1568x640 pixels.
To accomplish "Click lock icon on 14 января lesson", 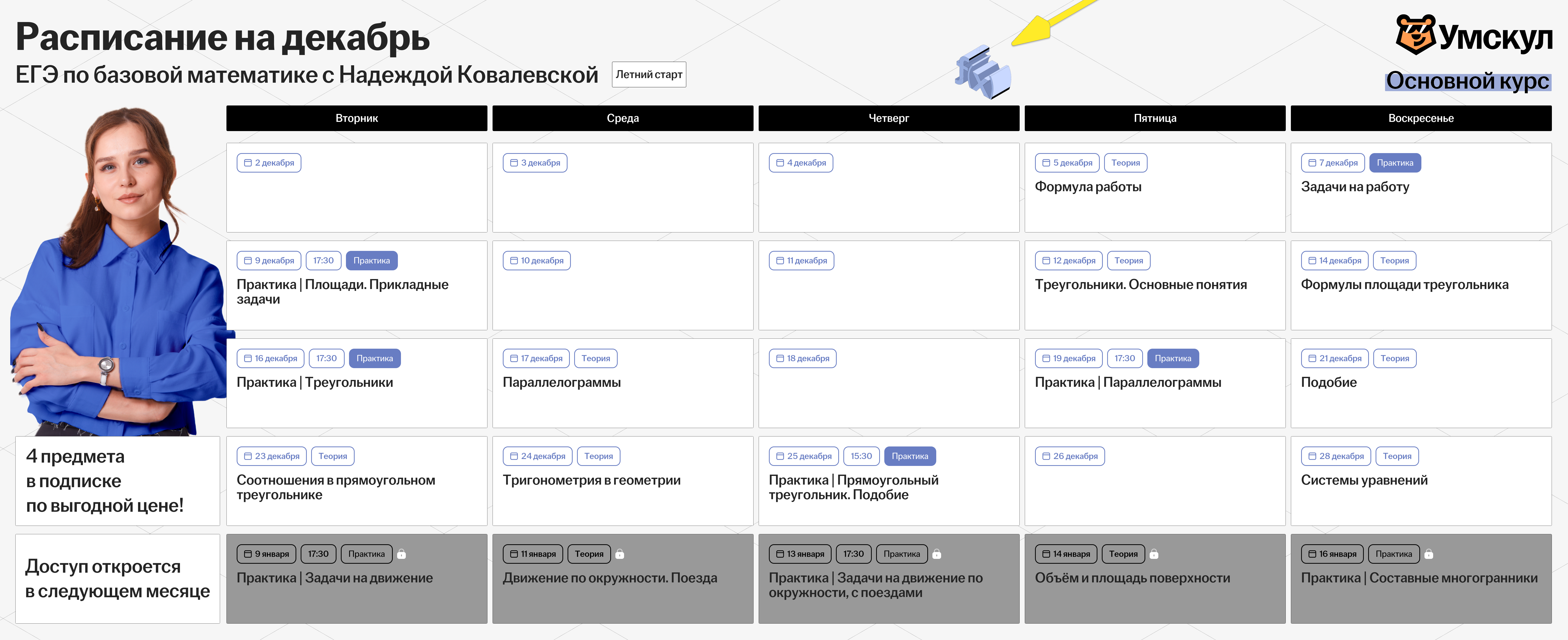I will click(x=1153, y=554).
